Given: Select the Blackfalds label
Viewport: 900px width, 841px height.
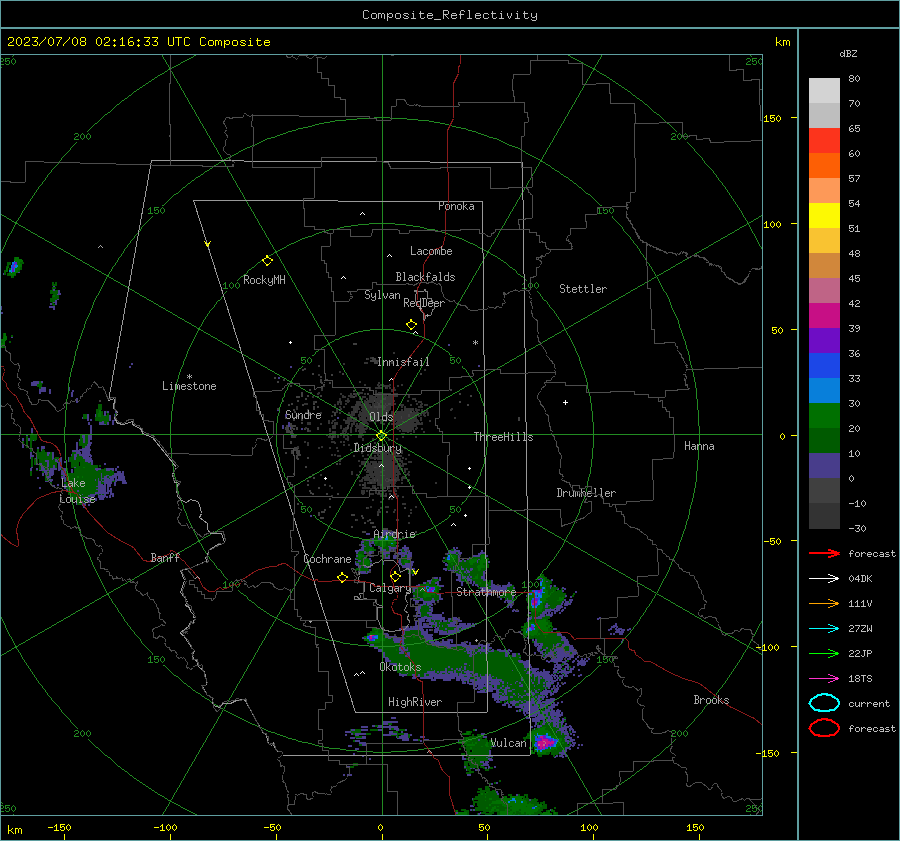Looking at the screenshot, I should (425, 277).
